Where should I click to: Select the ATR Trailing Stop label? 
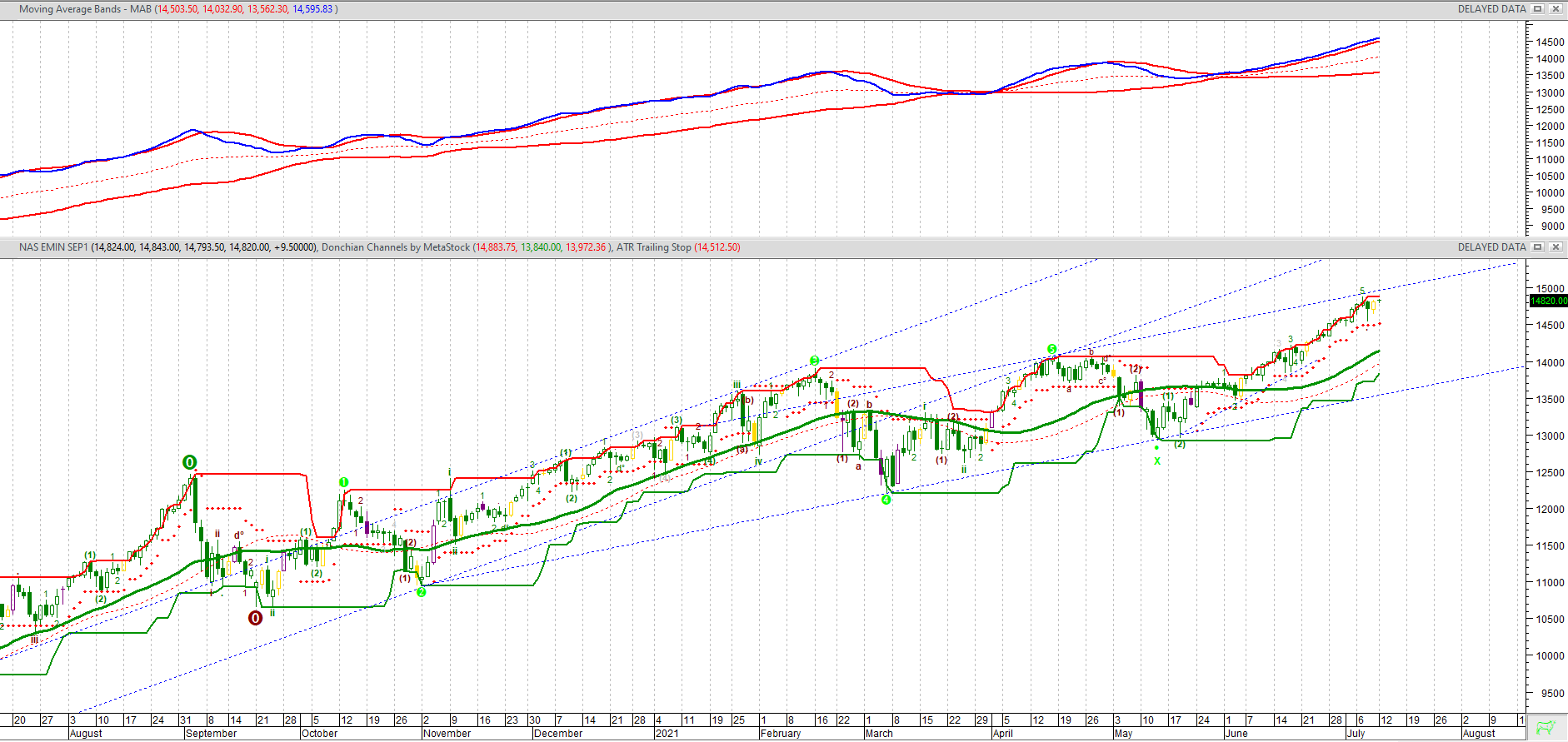click(x=653, y=247)
